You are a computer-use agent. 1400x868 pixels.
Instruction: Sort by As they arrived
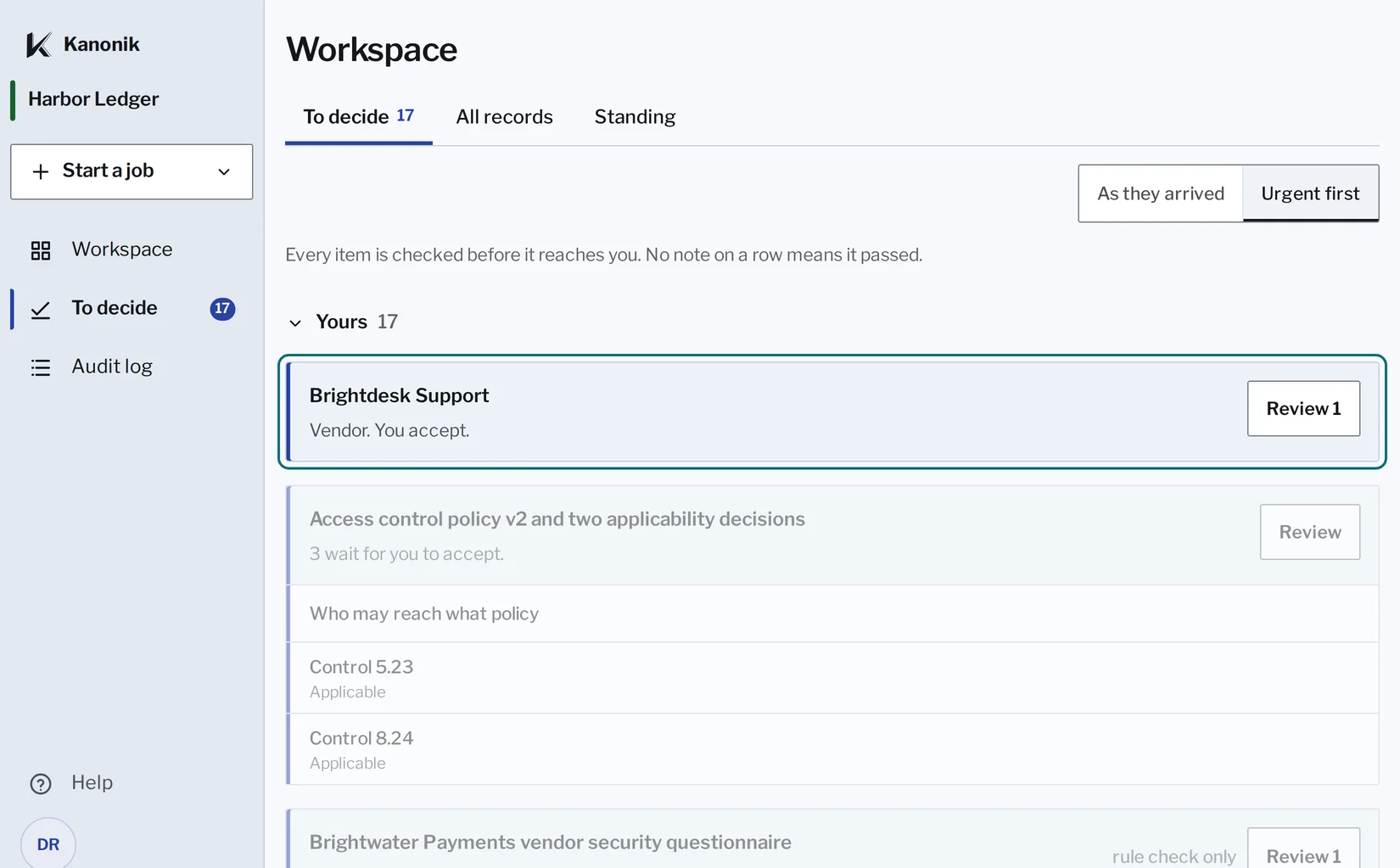(x=1161, y=193)
